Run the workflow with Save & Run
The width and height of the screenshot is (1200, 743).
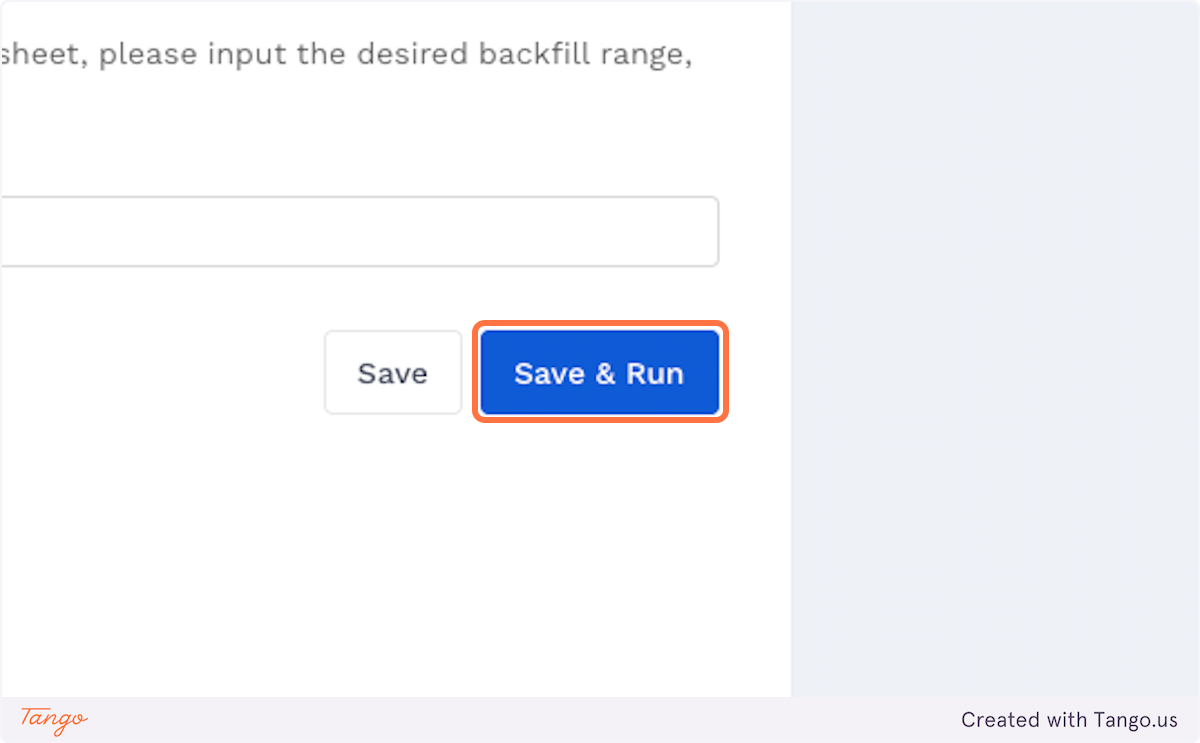[599, 373]
